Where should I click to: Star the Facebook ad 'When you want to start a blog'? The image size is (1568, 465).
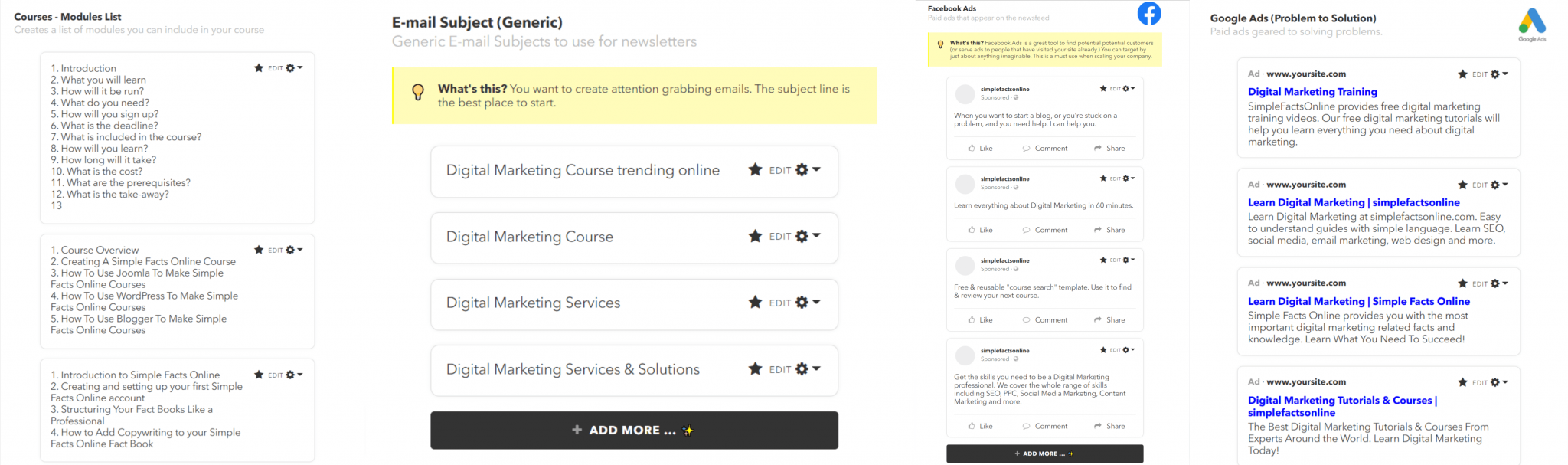tap(1103, 89)
